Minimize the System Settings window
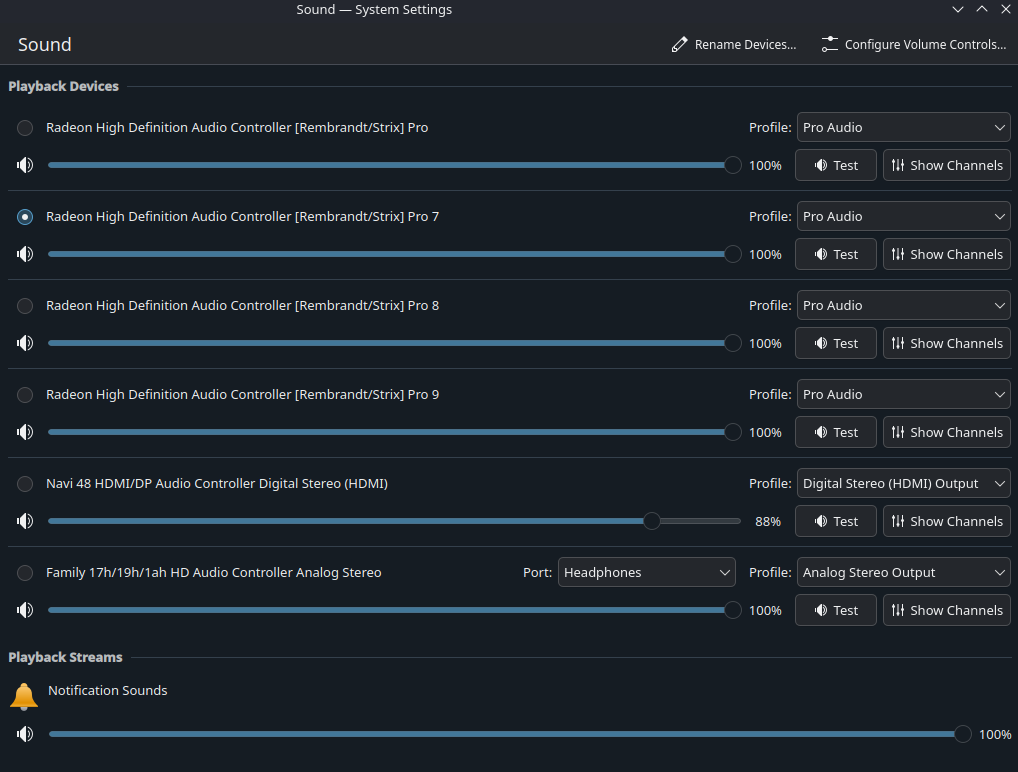 958,9
